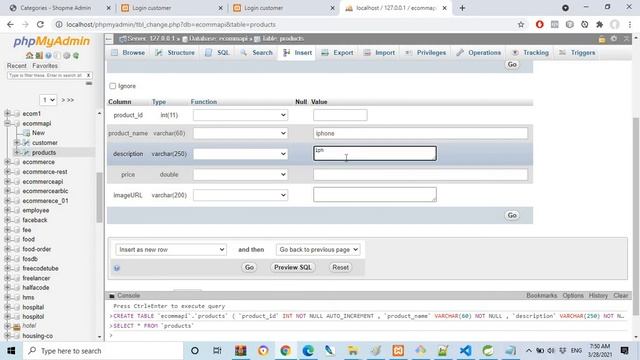Open Task View on taskbar
The image size is (640, 360).
click(217, 351)
